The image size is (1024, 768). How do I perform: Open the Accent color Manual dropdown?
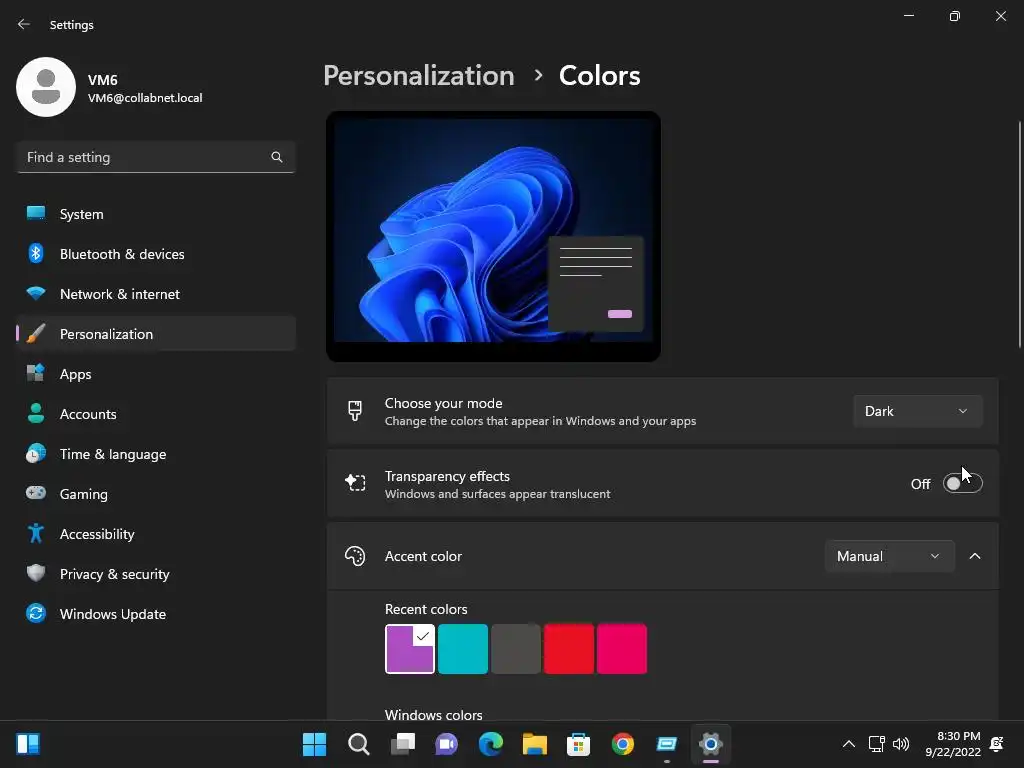point(889,556)
